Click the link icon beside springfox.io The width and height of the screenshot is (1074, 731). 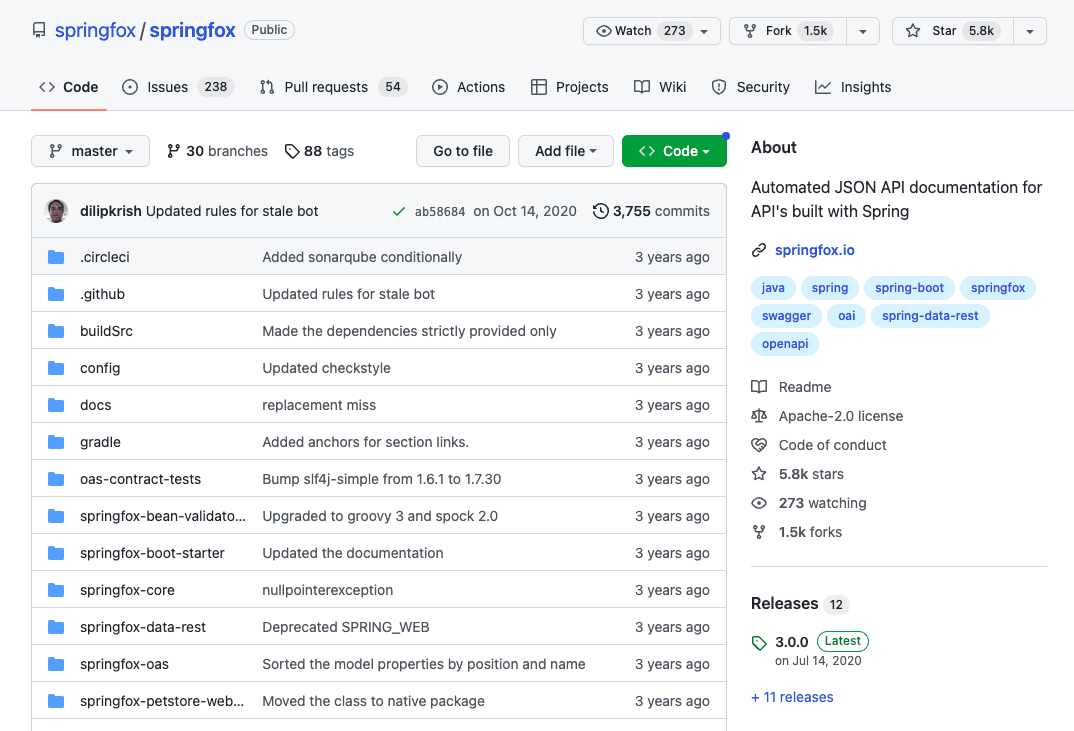pos(758,250)
